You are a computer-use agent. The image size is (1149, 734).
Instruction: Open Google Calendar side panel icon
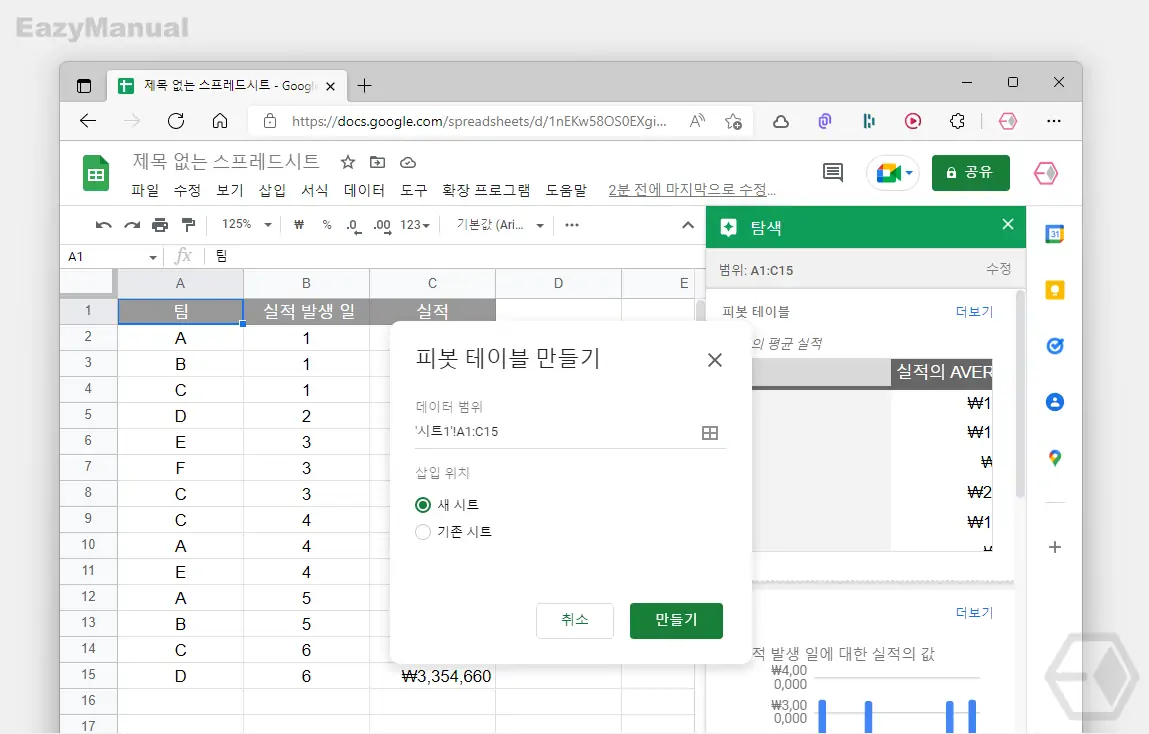pyautogui.click(x=1054, y=234)
